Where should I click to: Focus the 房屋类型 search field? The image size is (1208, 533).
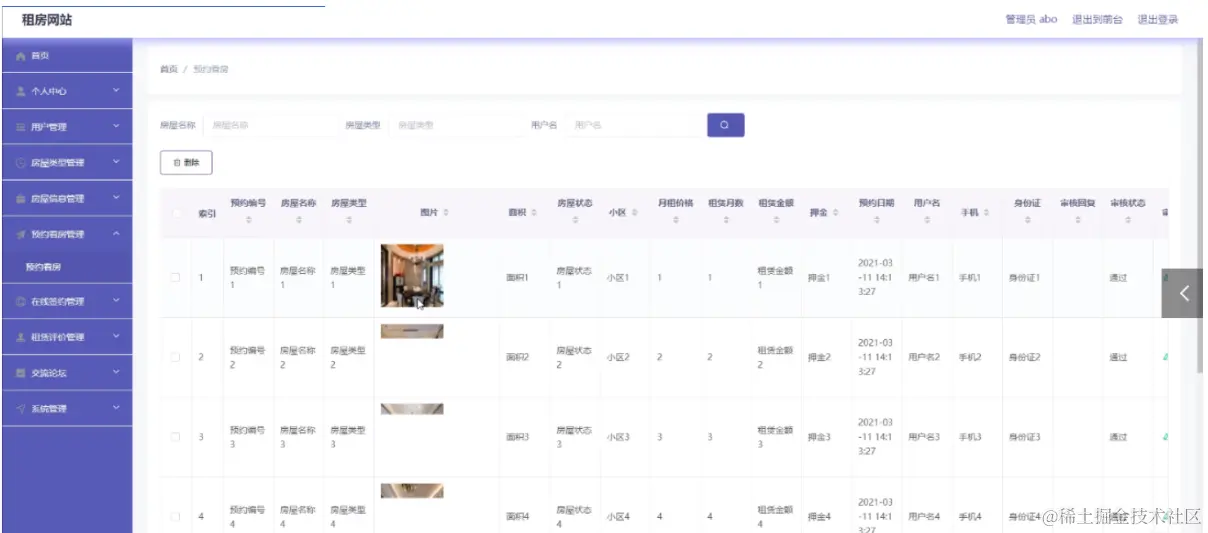point(455,125)
